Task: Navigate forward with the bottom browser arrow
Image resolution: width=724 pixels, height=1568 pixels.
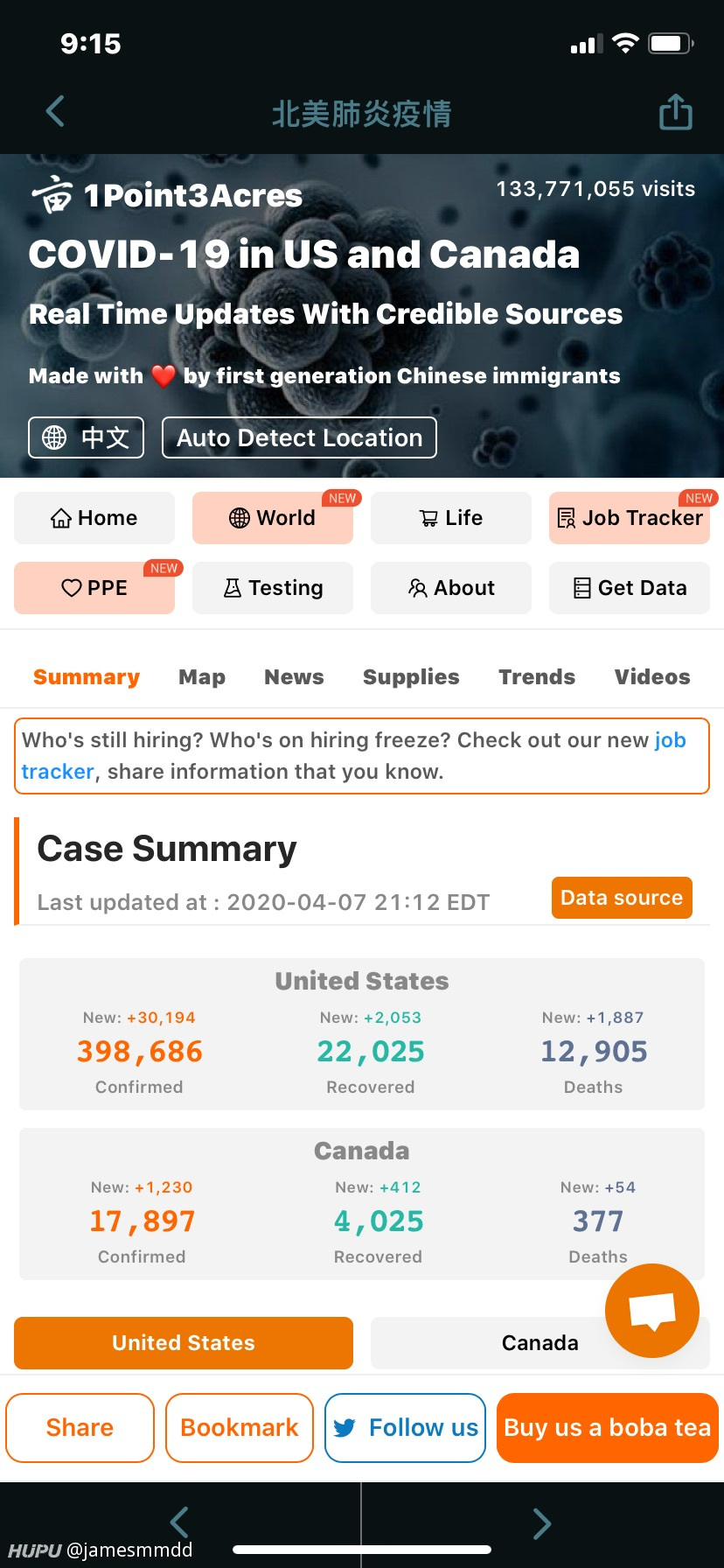Action: [x=542, y=1523]
